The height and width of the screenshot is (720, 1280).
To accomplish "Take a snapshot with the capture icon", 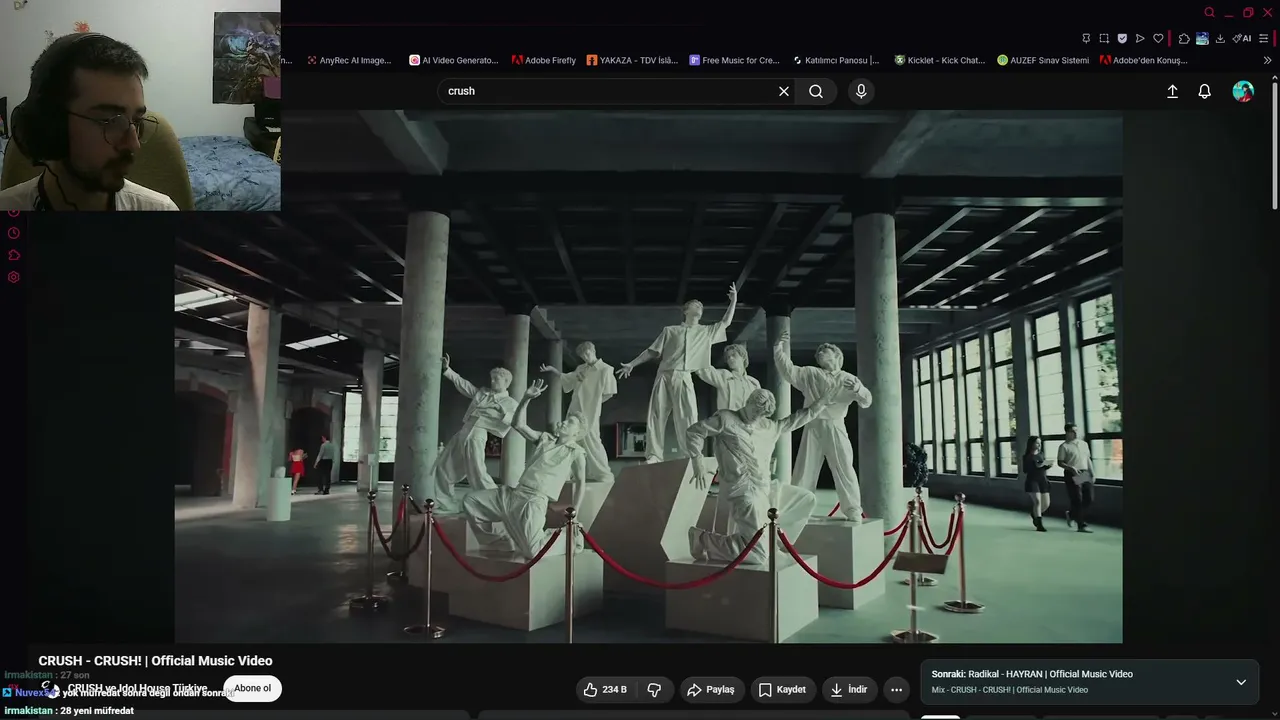I will (1104, 39).
